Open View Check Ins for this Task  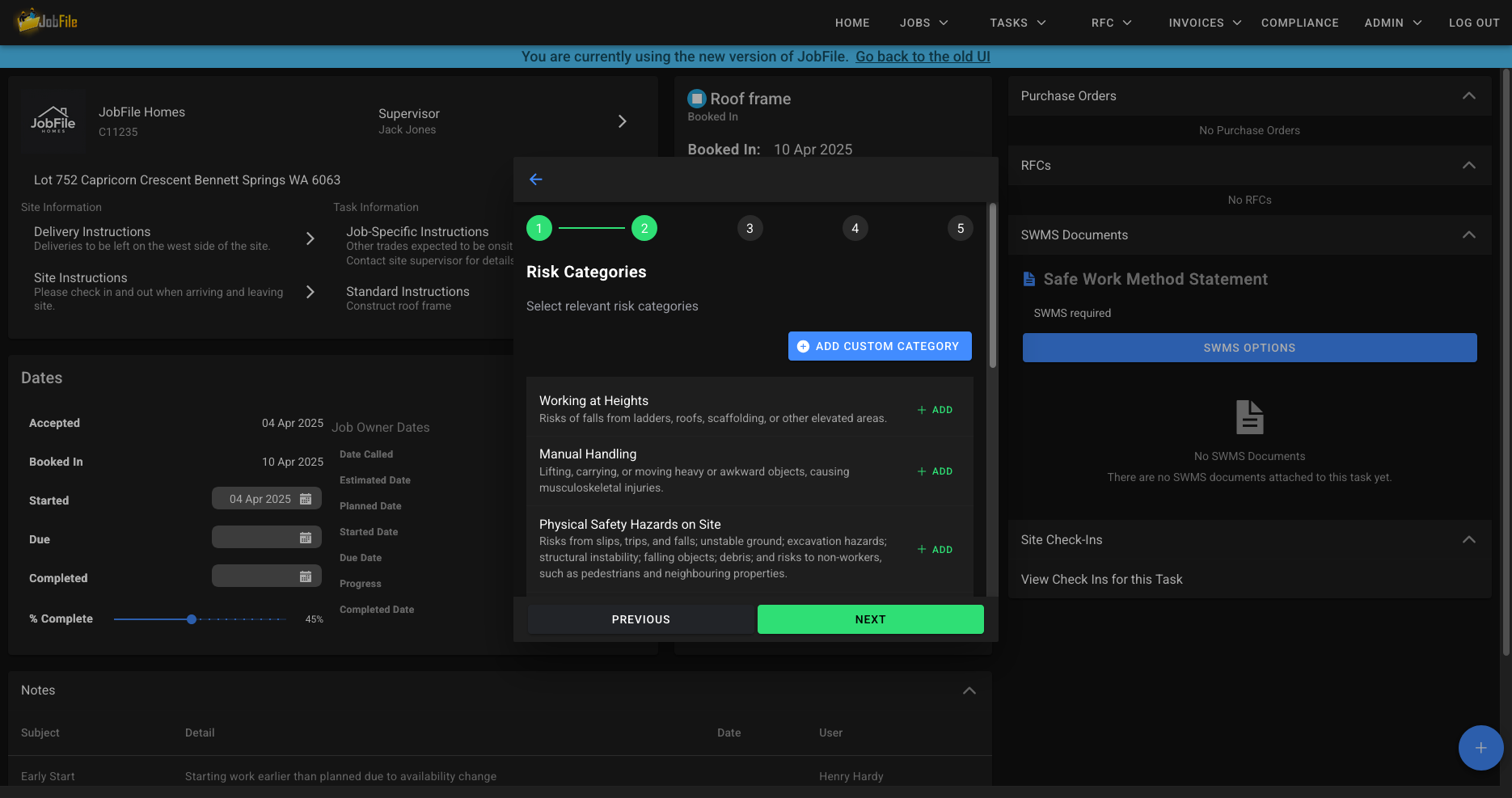tap(1101, 579)
